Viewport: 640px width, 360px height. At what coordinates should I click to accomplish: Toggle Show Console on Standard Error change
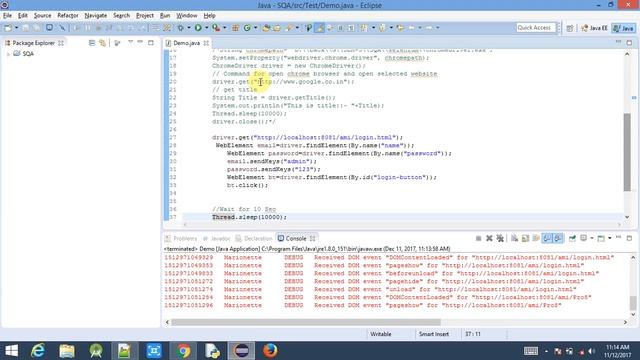pyautogui.click(x=558, y=238)
